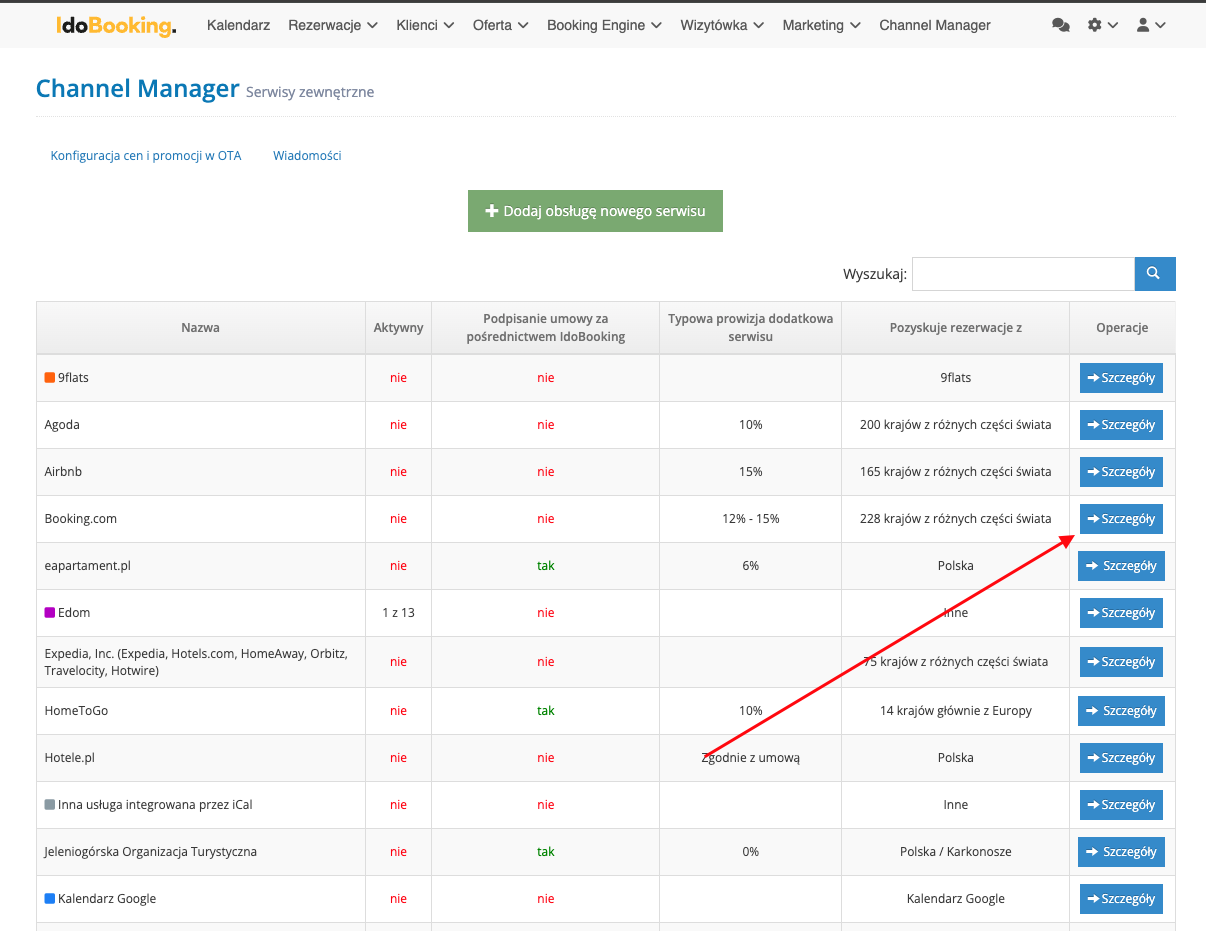Open the Wiadomości link
1206x931 pixels.
pos(307,156)
